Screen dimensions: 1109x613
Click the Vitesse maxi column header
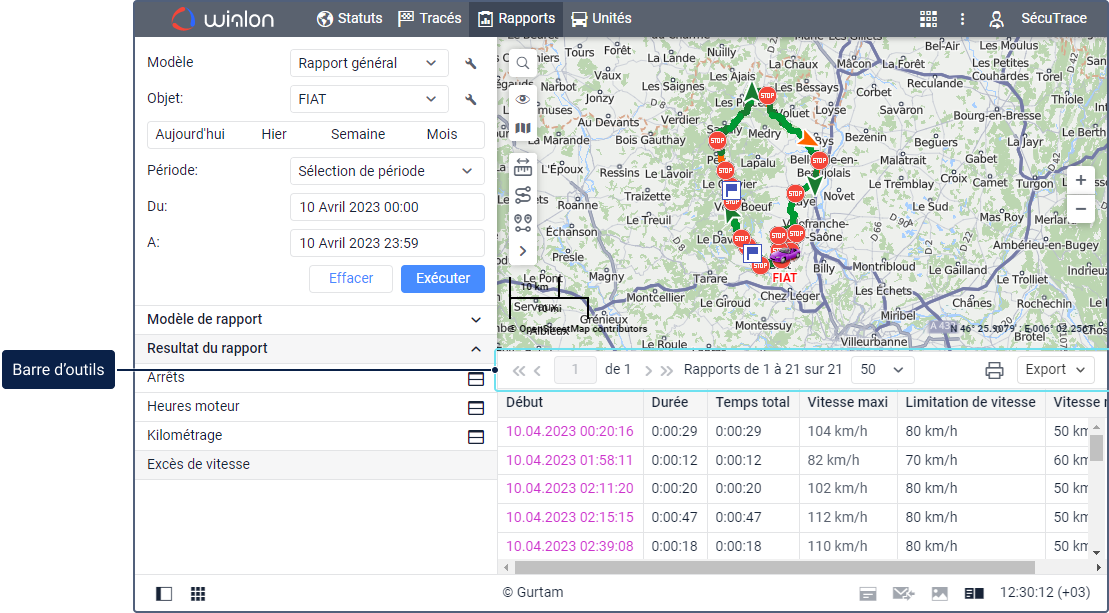point(847,402)
